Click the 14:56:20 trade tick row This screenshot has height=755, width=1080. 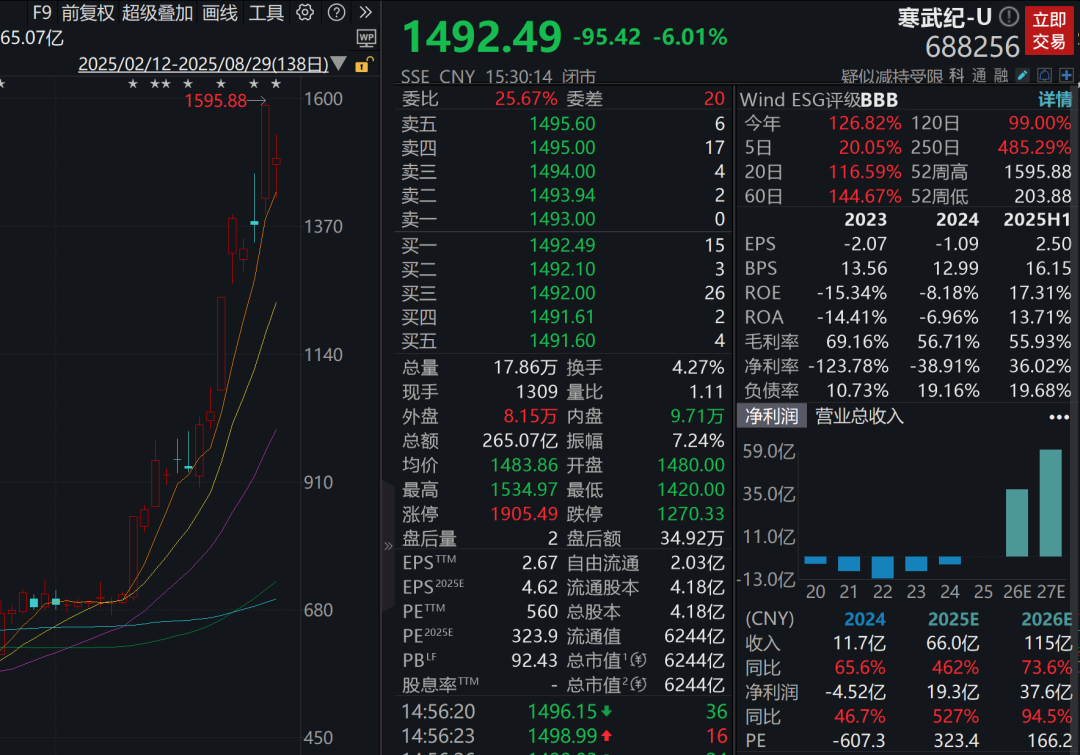[562, 712]
